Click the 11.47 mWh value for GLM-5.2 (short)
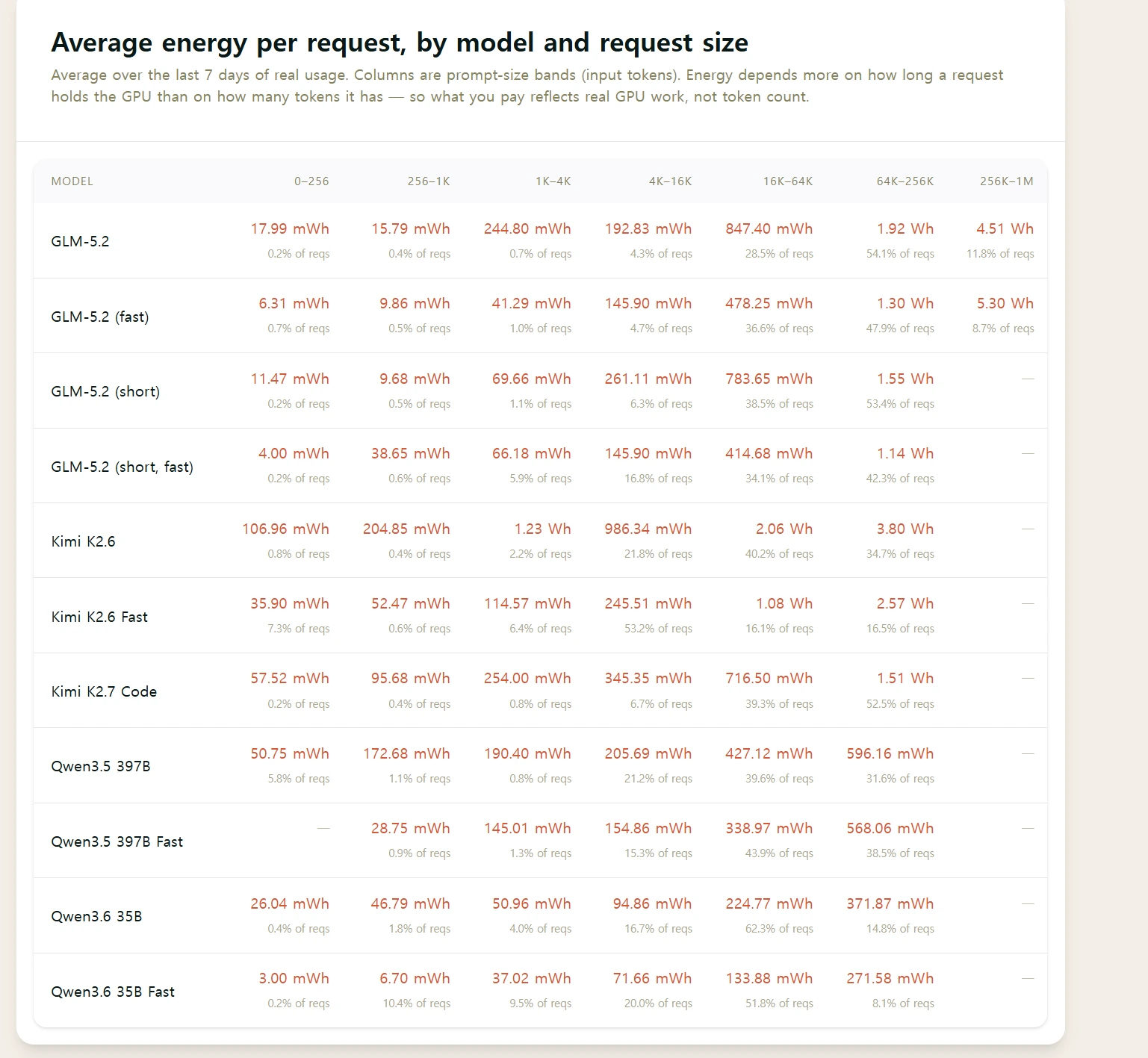 tap(290, 379)
